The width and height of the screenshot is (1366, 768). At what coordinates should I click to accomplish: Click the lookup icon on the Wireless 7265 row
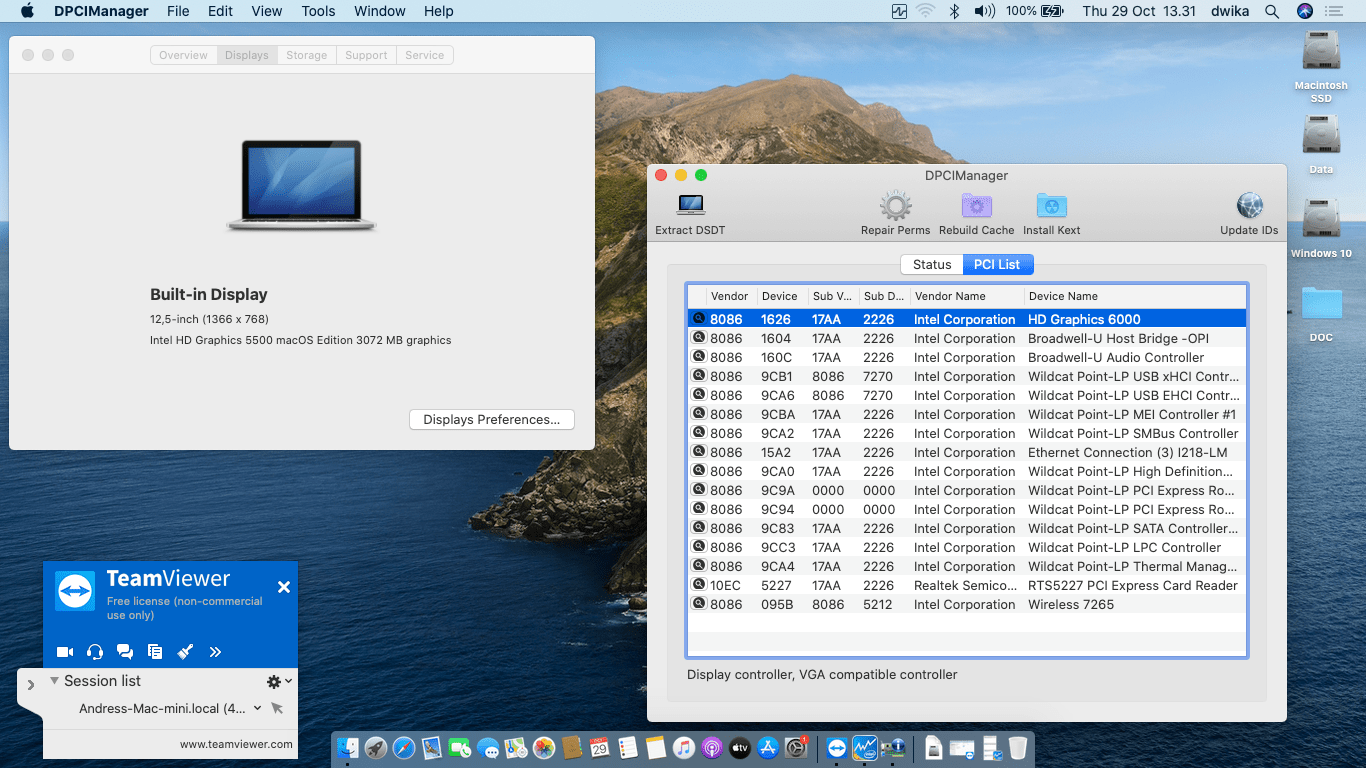tap(698, 604)
